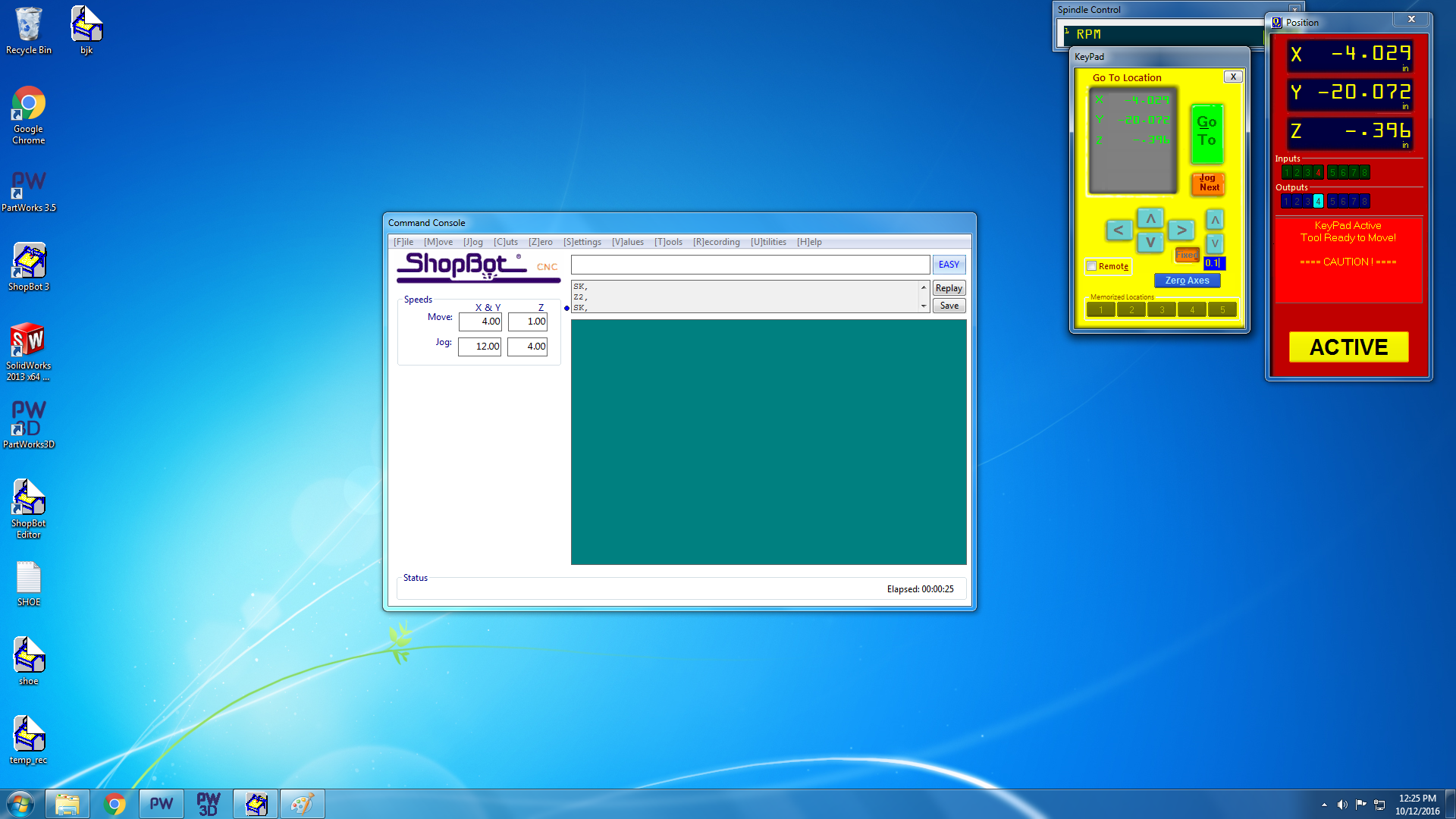Open the [Z]ero menu
Viewport: 1456px width, 819px height.
coord(541,242)
